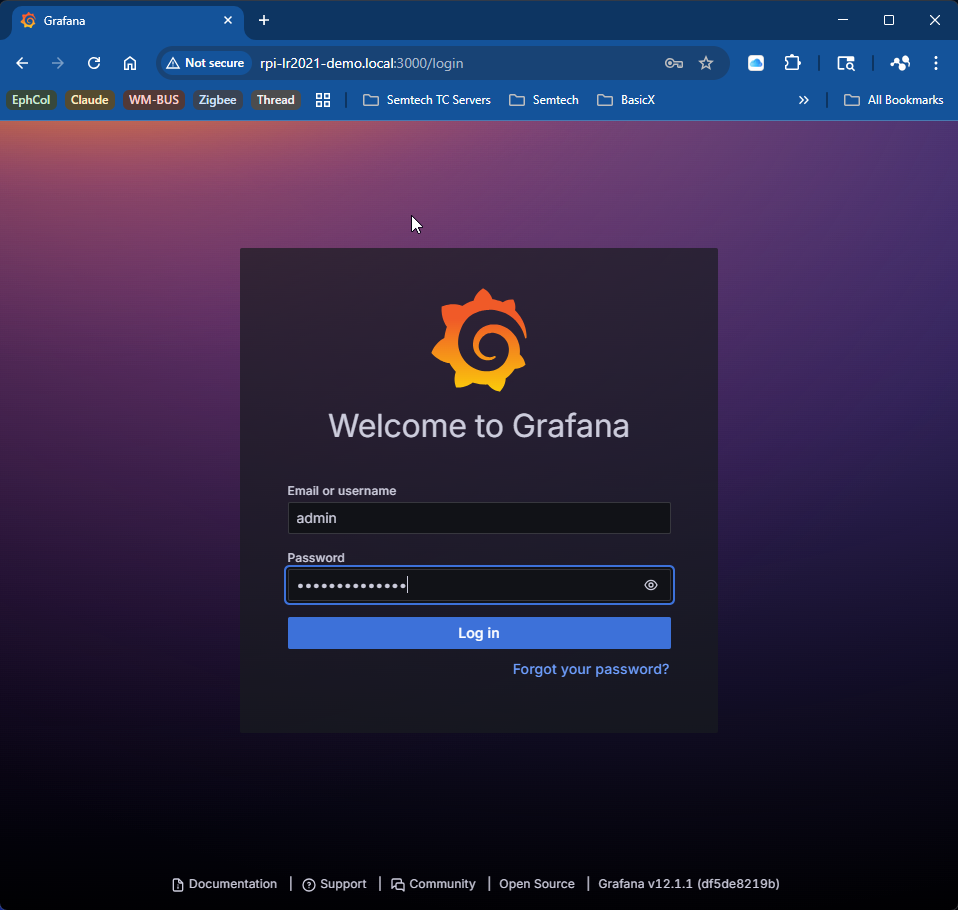Viewport: 958px width, 910px height.
Task: Close the browser window
Action: tap(935, 20)
